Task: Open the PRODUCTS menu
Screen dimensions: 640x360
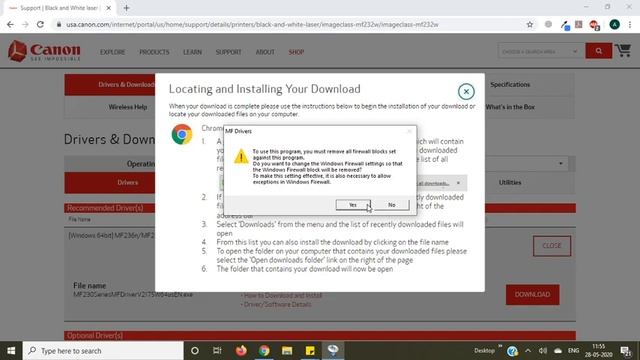Action: coord(154,52)
